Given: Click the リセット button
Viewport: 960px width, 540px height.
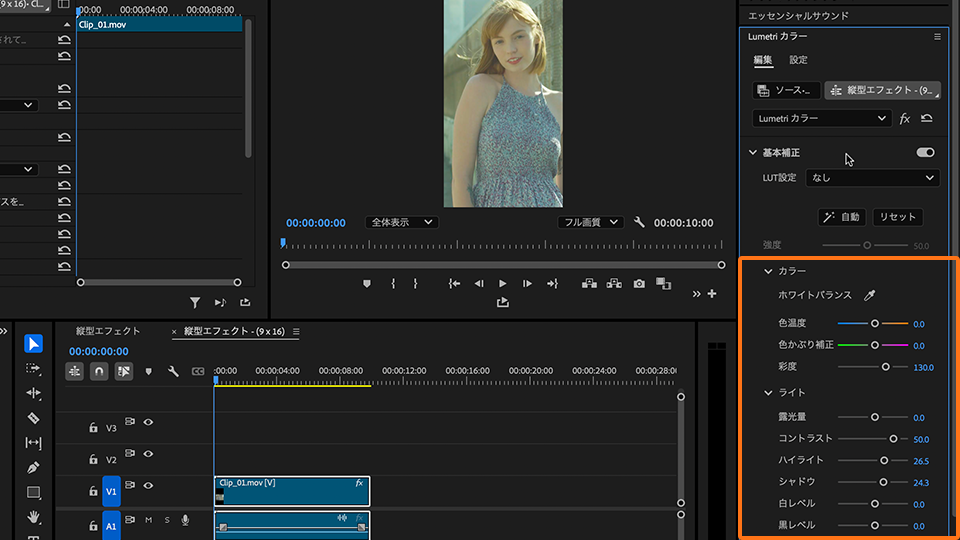Looking at the screenshot, I should (x=897, y=217).
